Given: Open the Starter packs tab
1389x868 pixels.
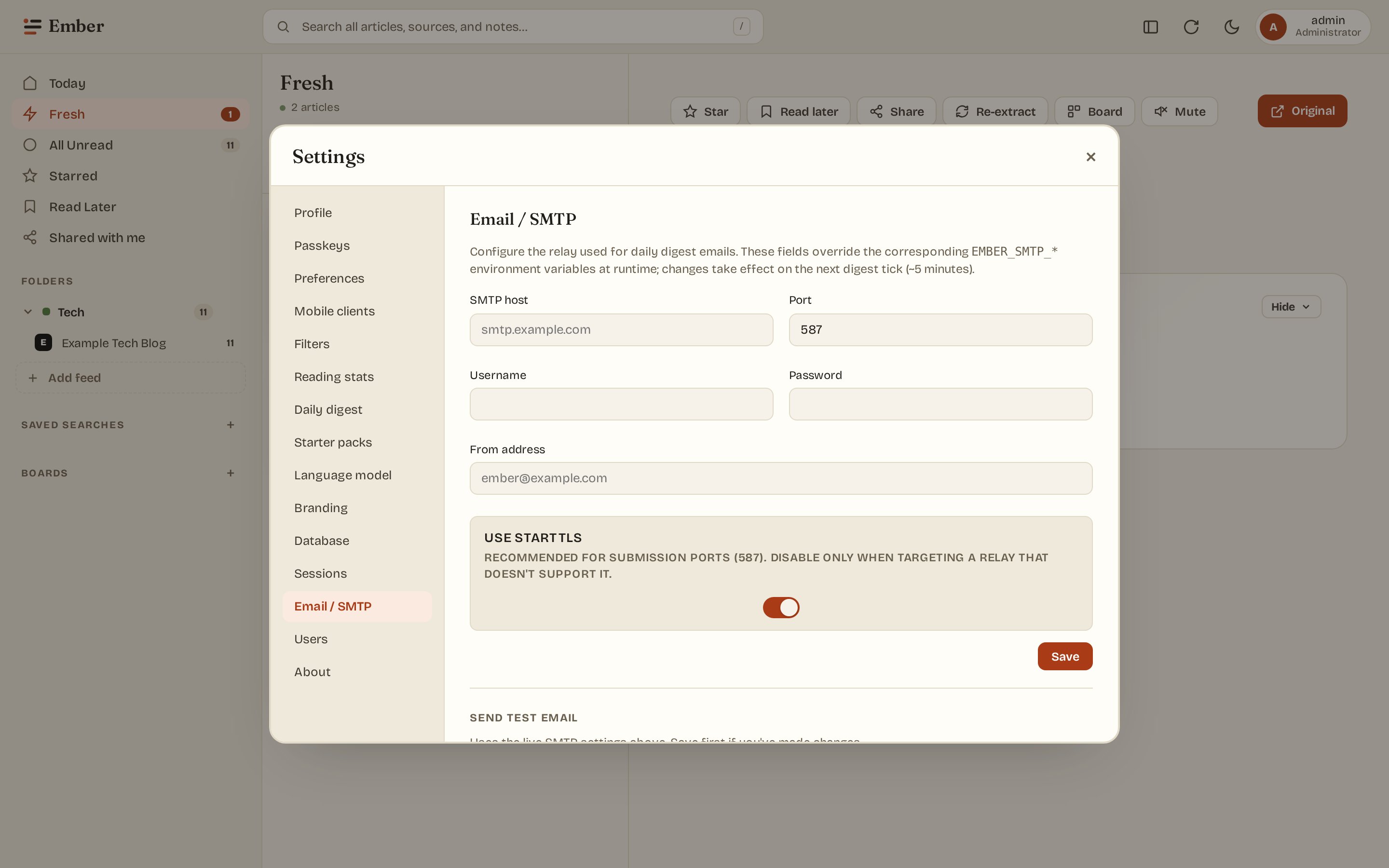Looking at the screenshot, I should [x=357, y=442].
